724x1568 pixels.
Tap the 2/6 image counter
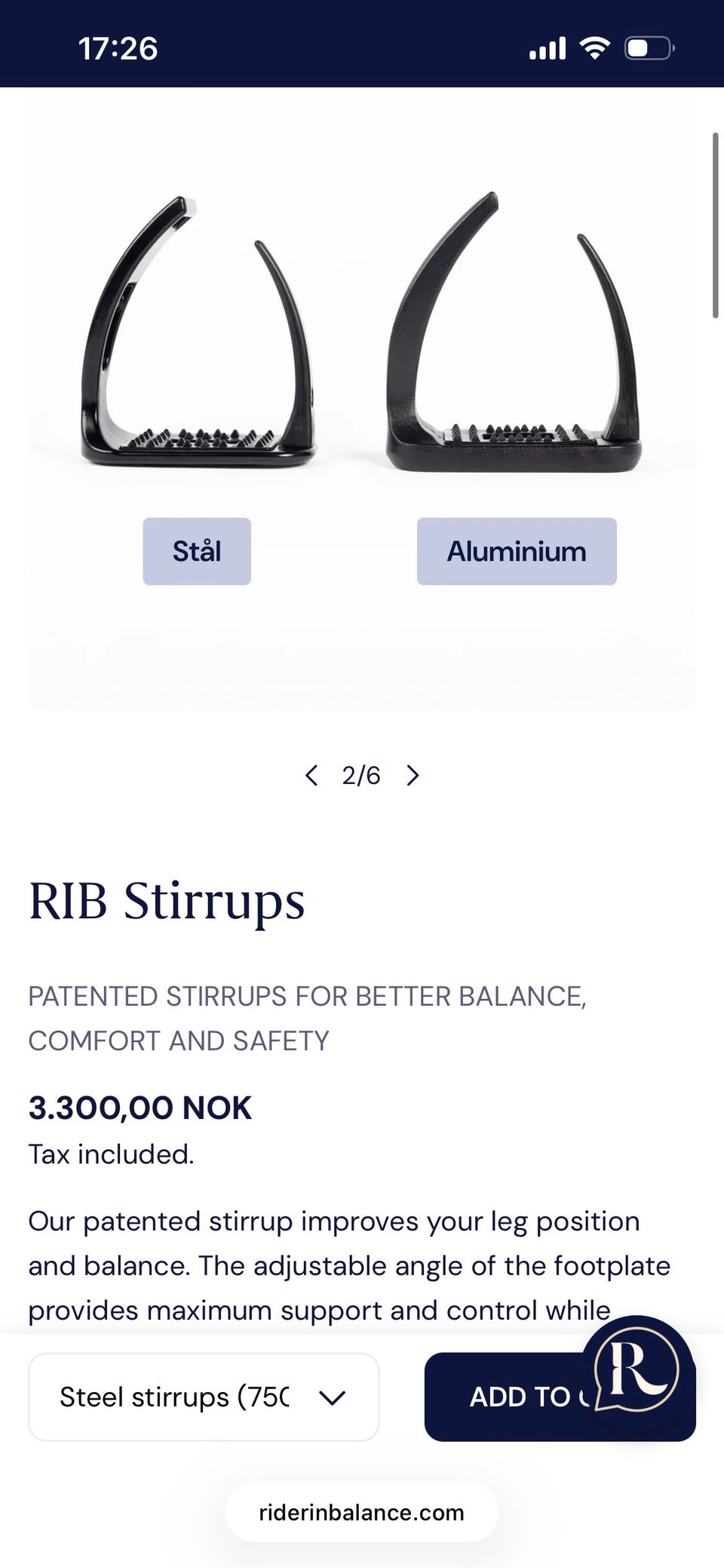click(x=361, y=776)
